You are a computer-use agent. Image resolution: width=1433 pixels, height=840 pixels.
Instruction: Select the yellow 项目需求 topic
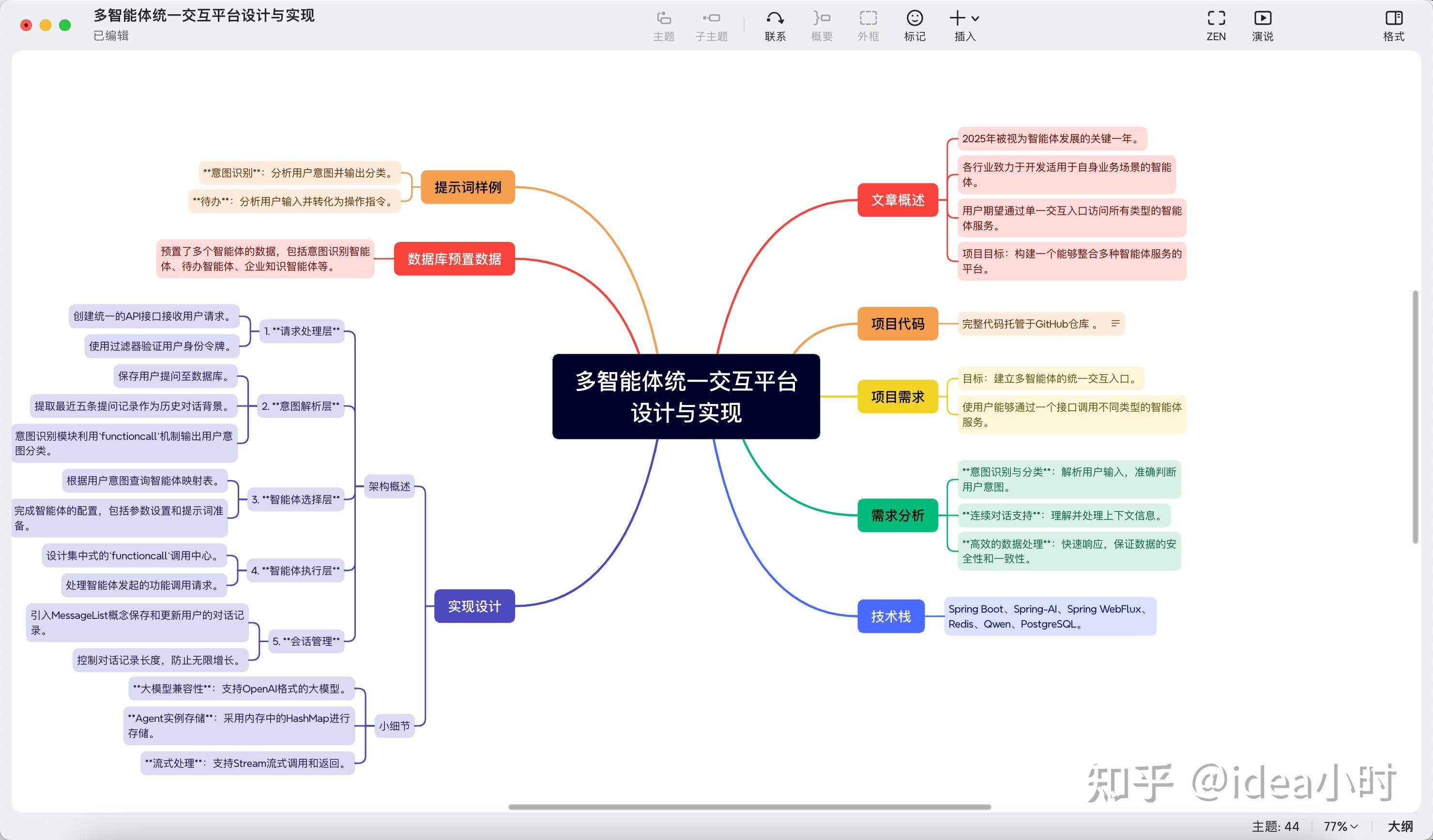pos(898,397)
